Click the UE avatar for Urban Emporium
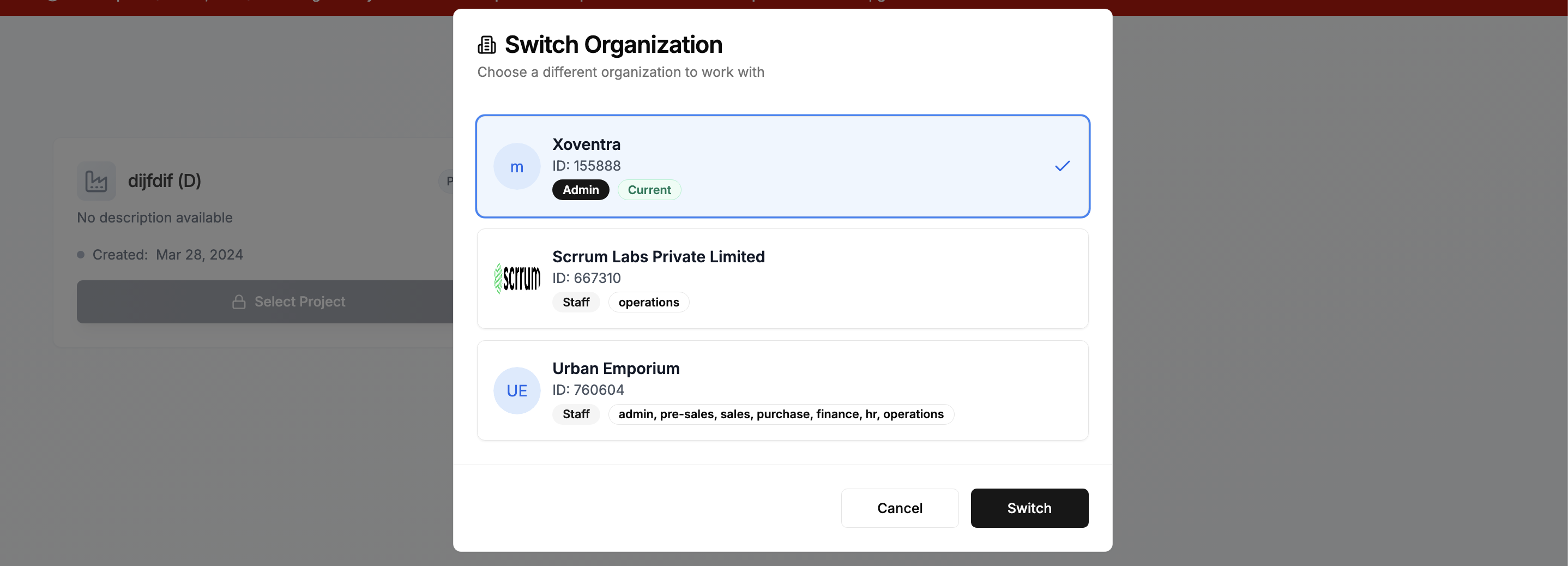The image size is (1568, 566). click(x=516, y=390)
